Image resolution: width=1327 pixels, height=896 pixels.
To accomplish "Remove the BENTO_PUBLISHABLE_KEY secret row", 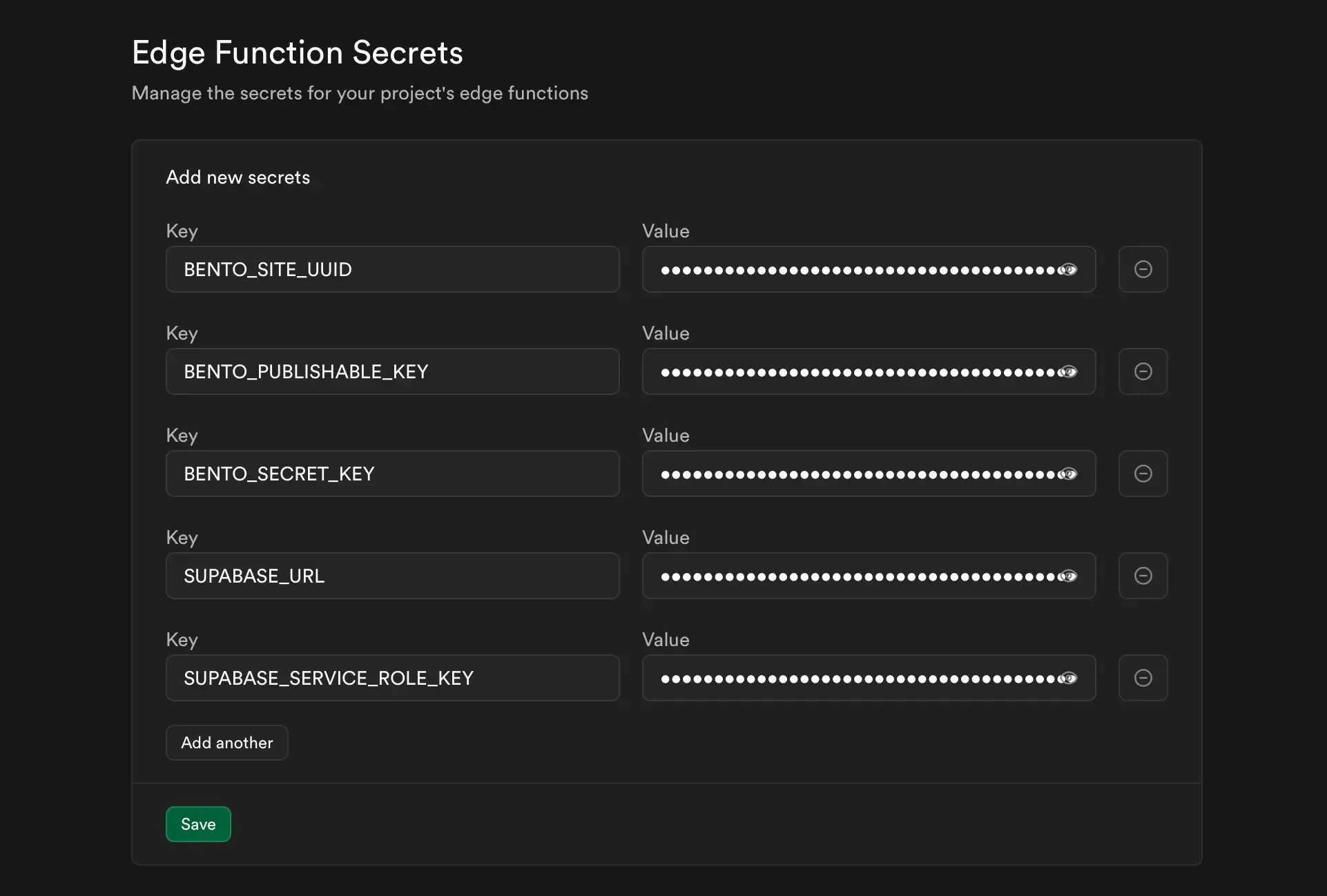I will pos(1143,371).
